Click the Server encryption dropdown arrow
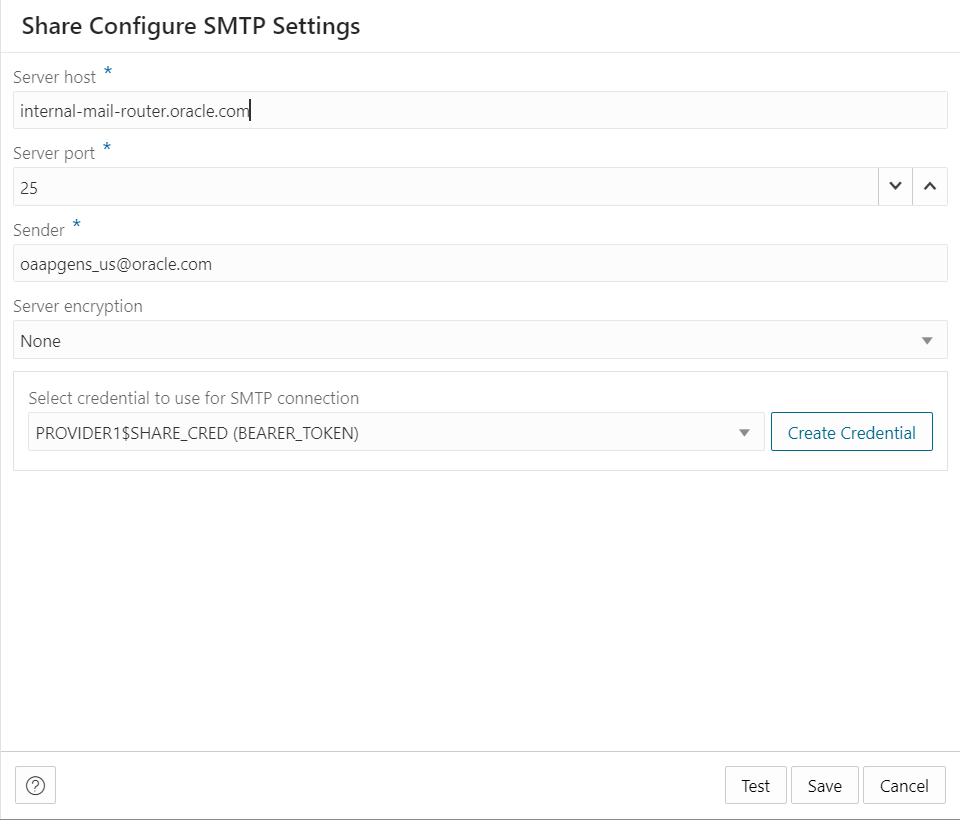The width and height of the screenshot is (960, 820). click(927, 341)
